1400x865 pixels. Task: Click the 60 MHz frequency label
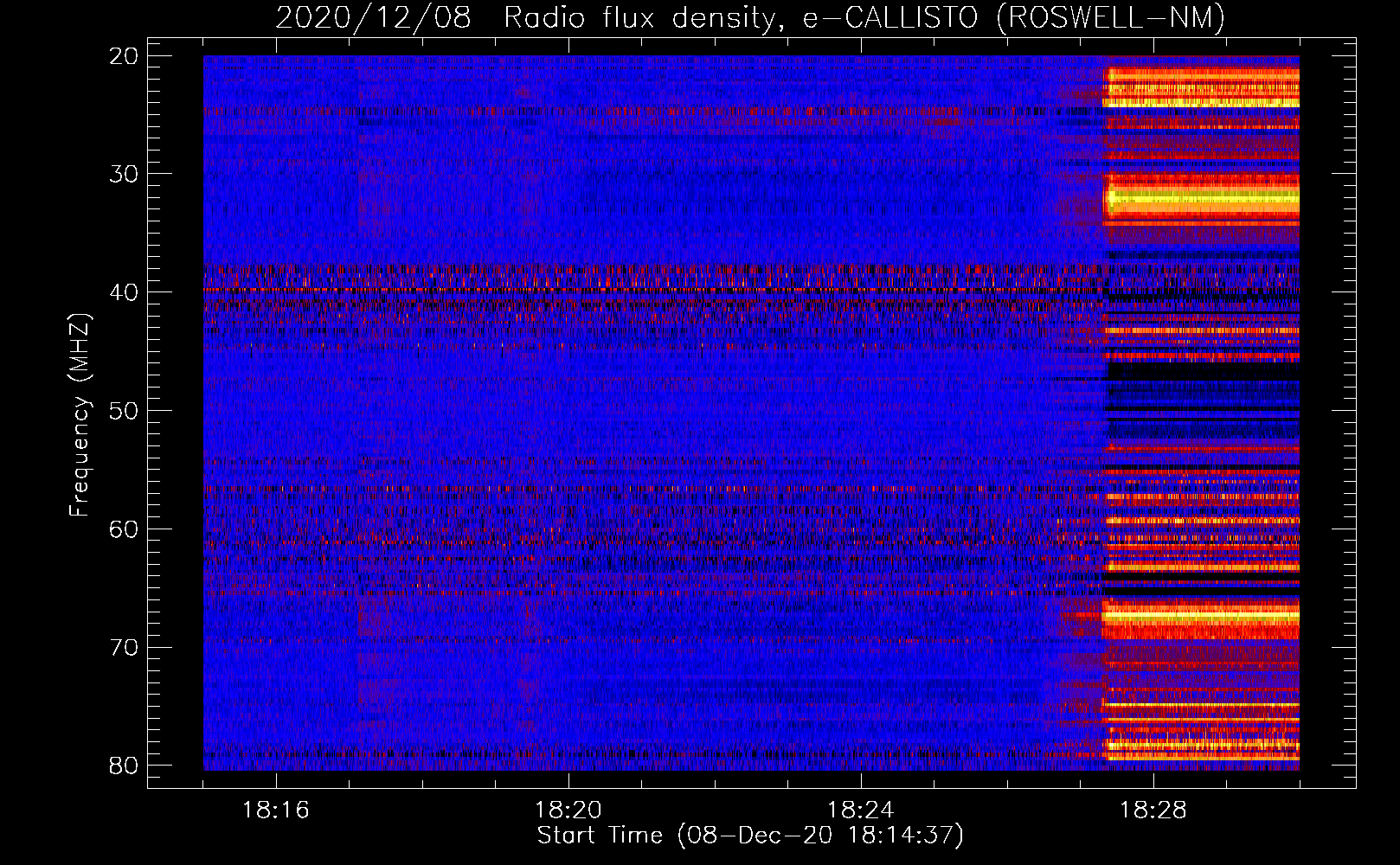pos(124,529)
